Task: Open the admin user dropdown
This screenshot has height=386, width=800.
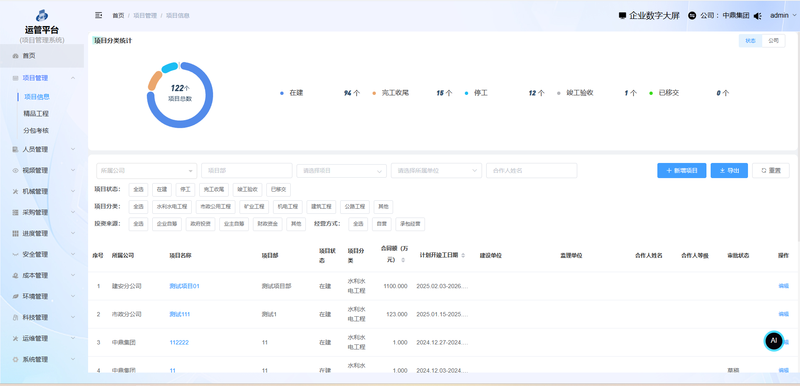Action: point(783,15)
